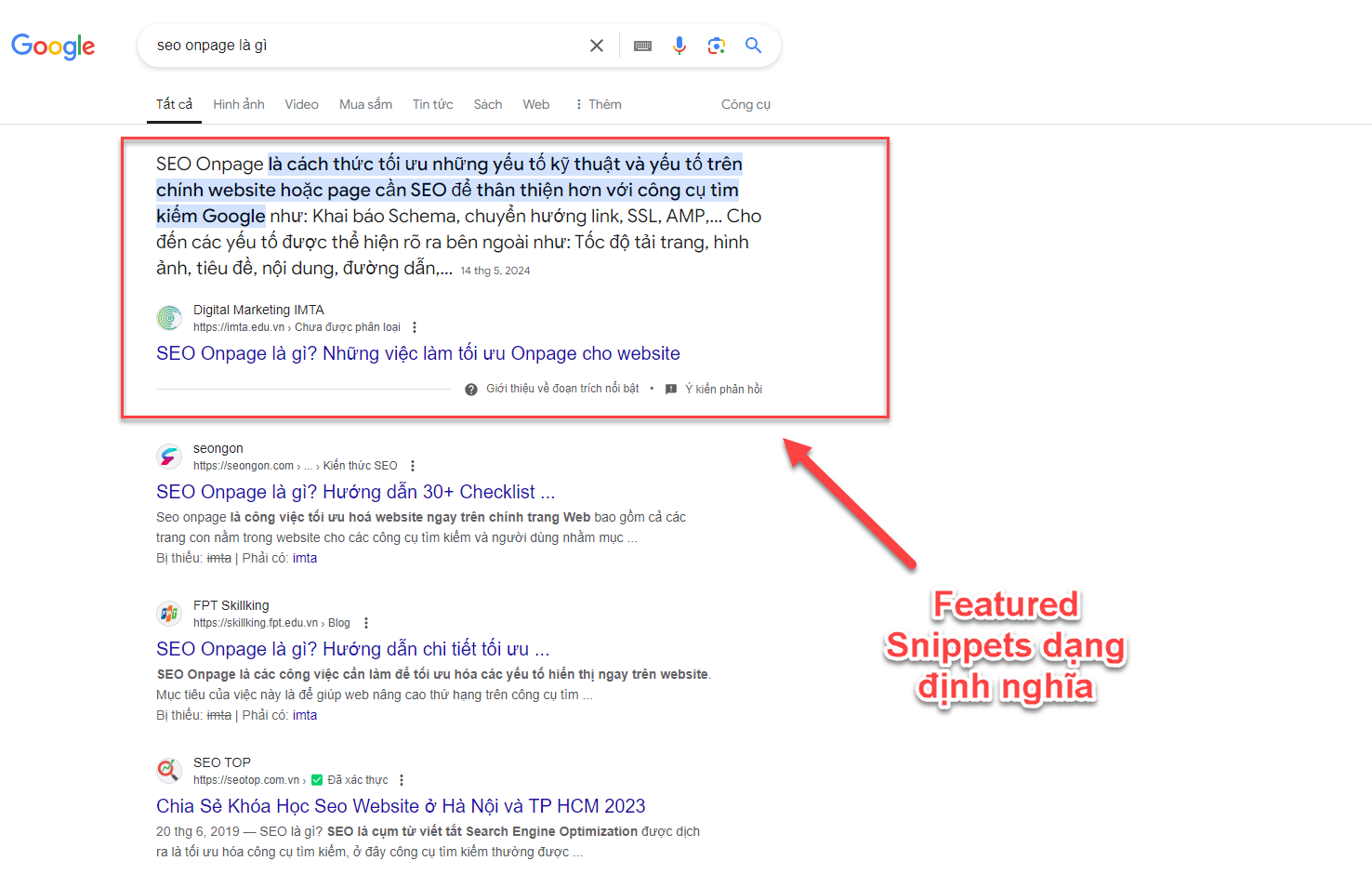Image resolution: width=1372 pixels, height=874 pixels.
Task: Click 'Ý kiến phản hồi' feedback link
Action: click(723, 389)
